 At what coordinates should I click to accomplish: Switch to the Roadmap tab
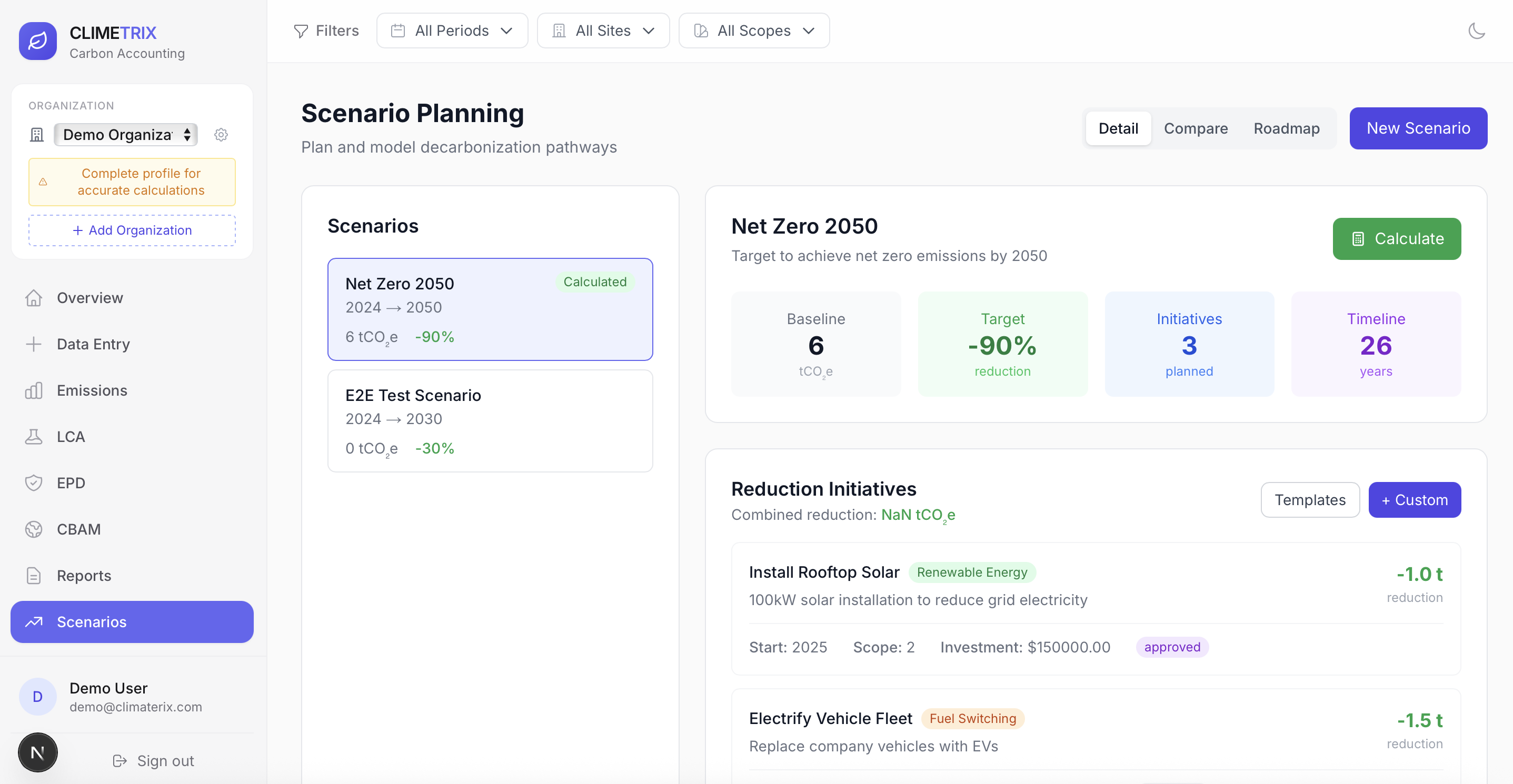1286,128
